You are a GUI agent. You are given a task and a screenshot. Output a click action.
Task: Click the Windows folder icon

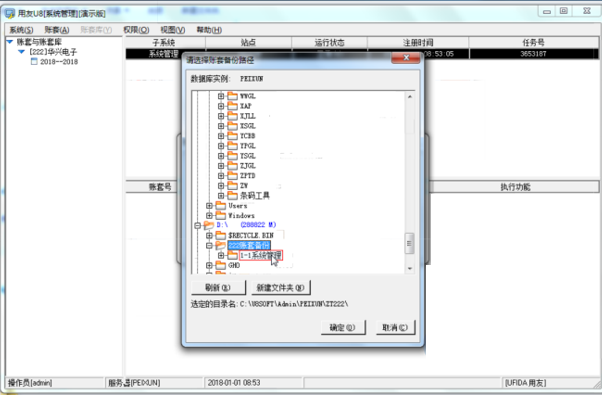coord(220,215)
